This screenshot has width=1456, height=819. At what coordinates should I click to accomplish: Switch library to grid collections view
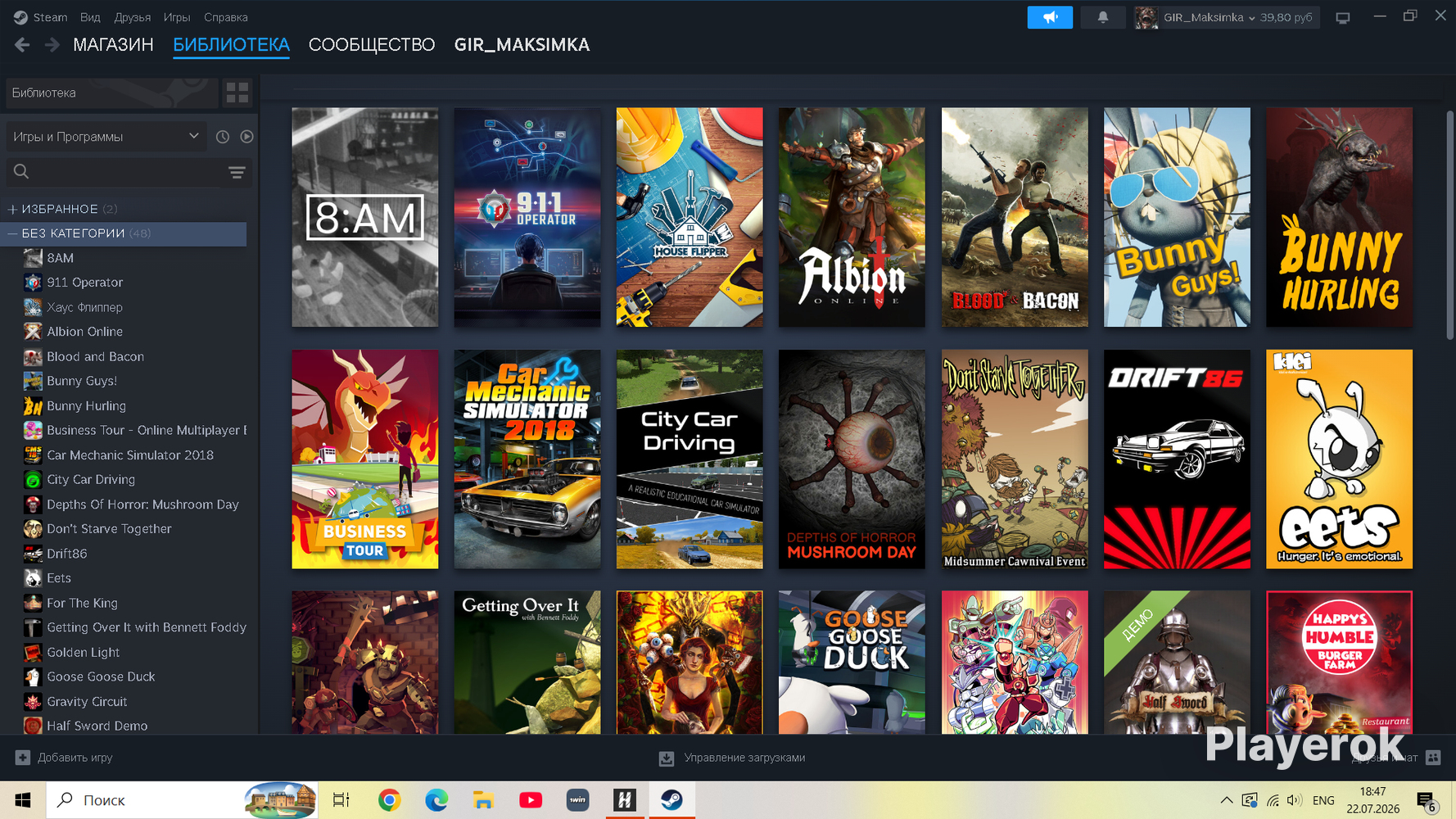[x=237, y=93]
